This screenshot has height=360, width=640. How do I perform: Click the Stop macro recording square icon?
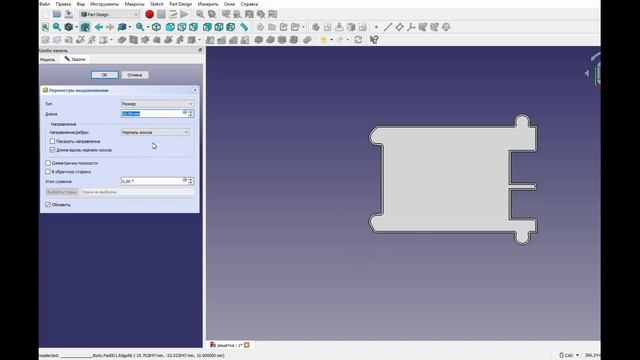point(161,14)
